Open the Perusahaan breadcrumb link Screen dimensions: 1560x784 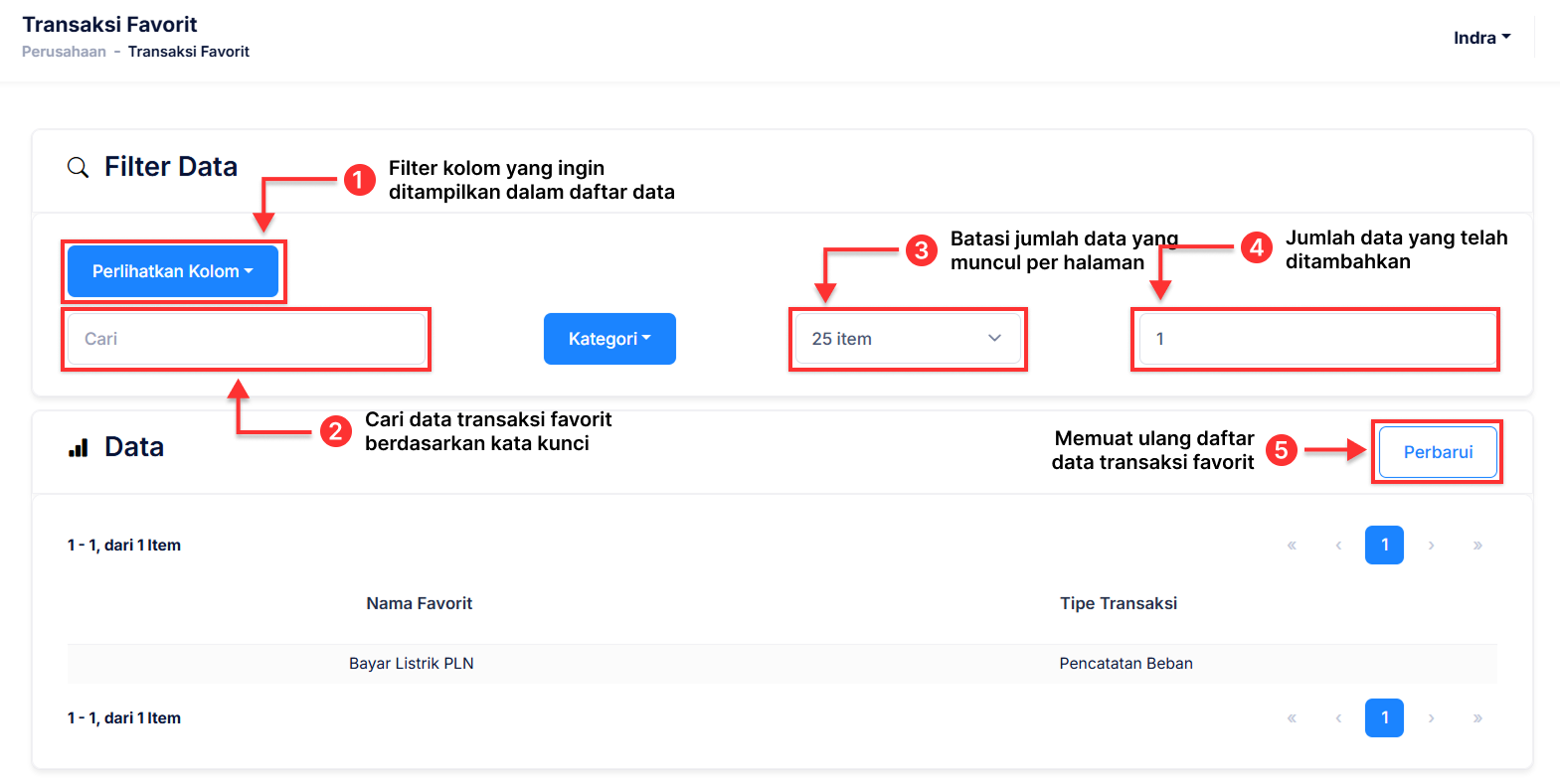(64, 52)
